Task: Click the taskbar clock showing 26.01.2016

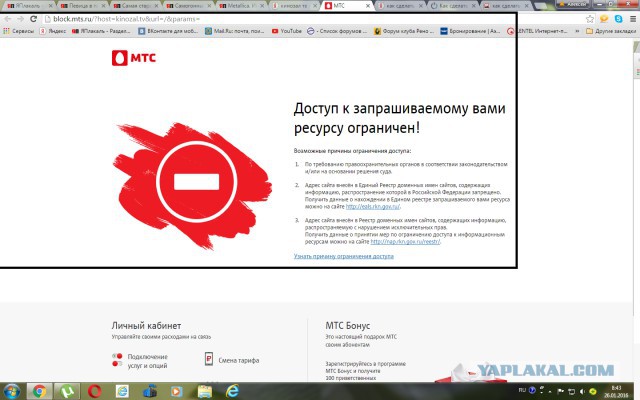Action: 616,391
